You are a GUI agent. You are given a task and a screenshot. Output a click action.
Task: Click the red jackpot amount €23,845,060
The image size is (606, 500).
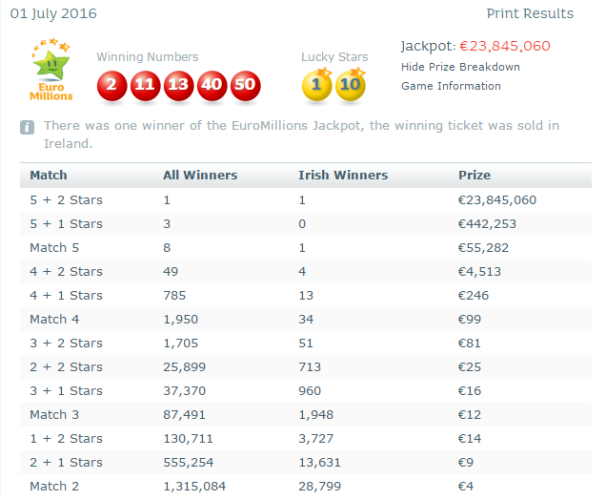[x=505, y=46]
